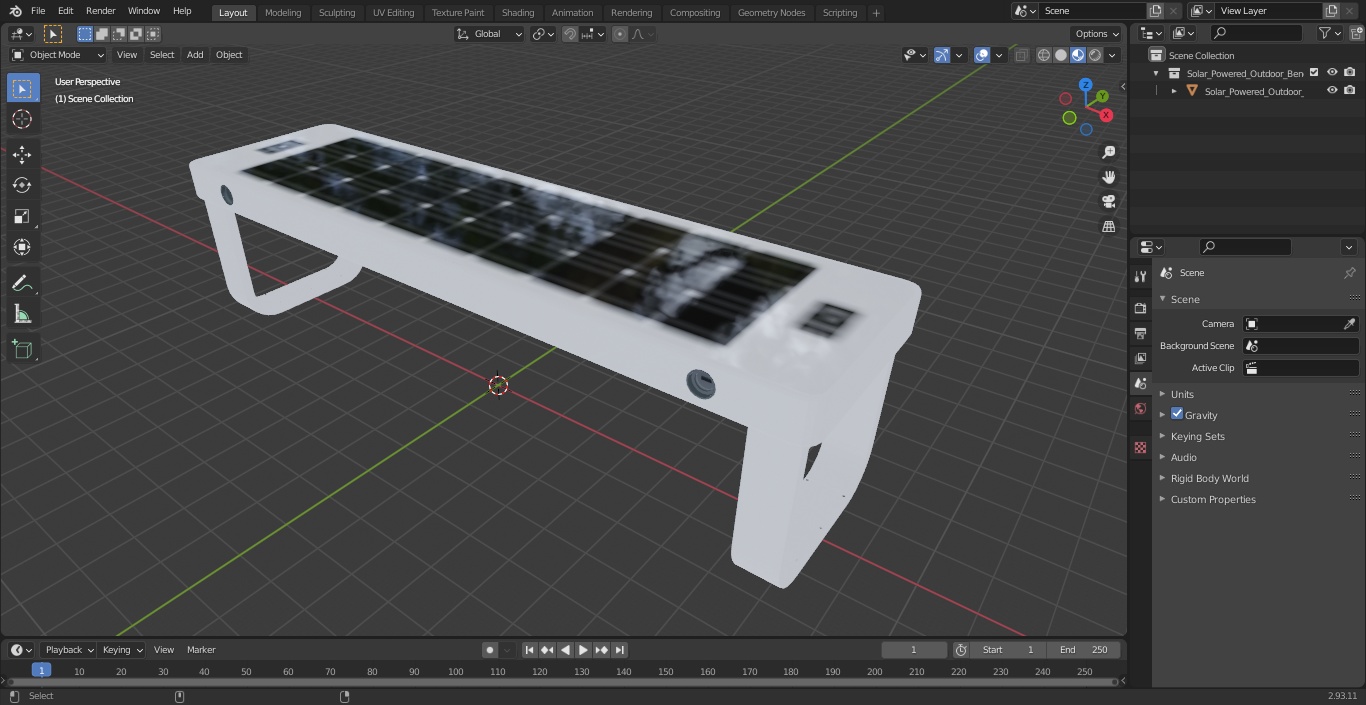Activate the Transform tool
1366x705 pixels.
click(x=22, y=247)
